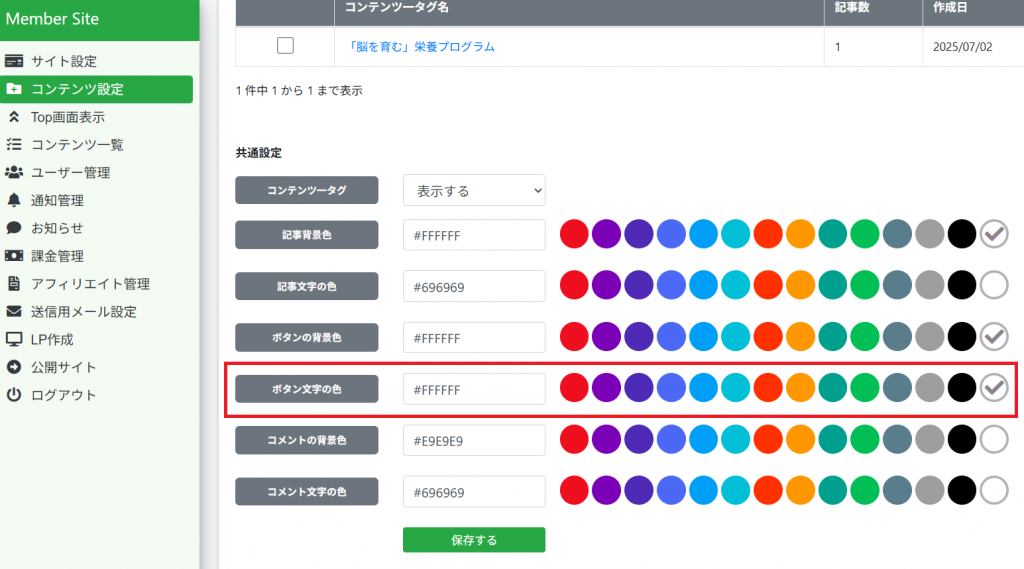Pick the red swatch for ボタン文字の色
Viewport: 1024px width, 569px height.
[x=574, y=388]
